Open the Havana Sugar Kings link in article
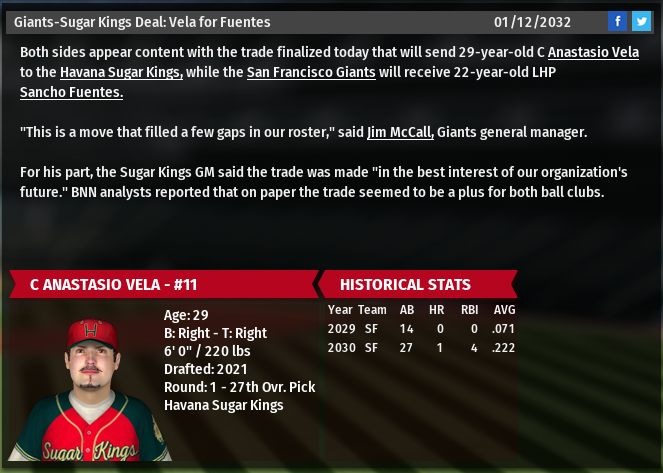The image size is (663, 473). pyautogui.click(x=121, y=71)
